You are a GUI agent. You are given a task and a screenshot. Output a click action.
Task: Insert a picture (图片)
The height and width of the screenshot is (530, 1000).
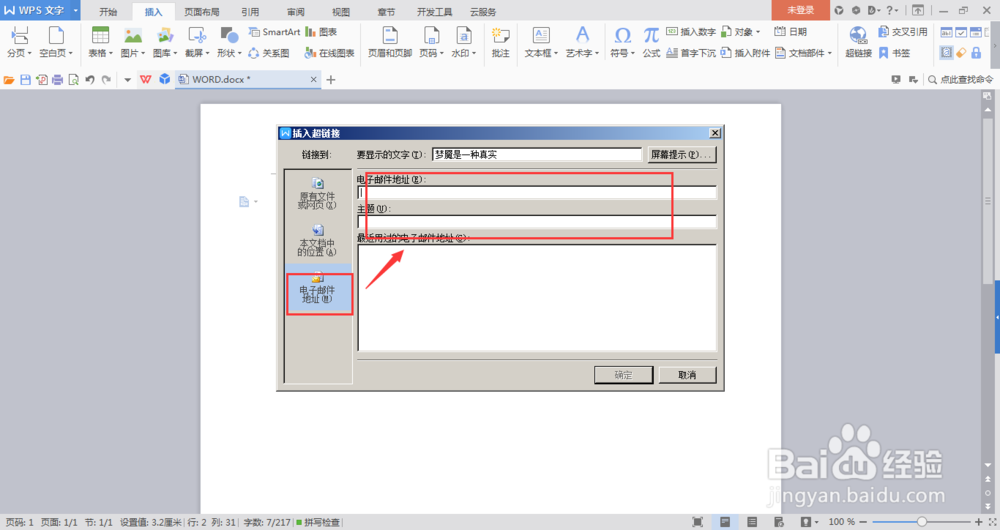[x=133, y=42]
